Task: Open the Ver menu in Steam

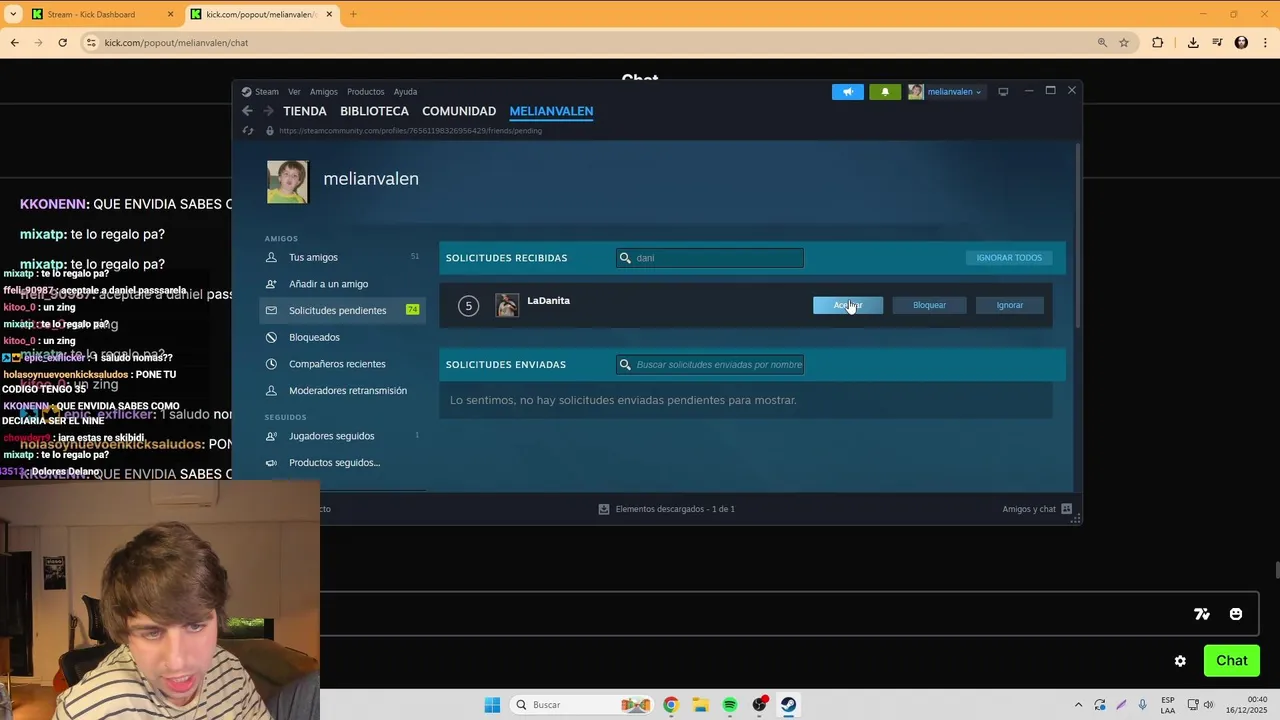Action: pos(294,92)
